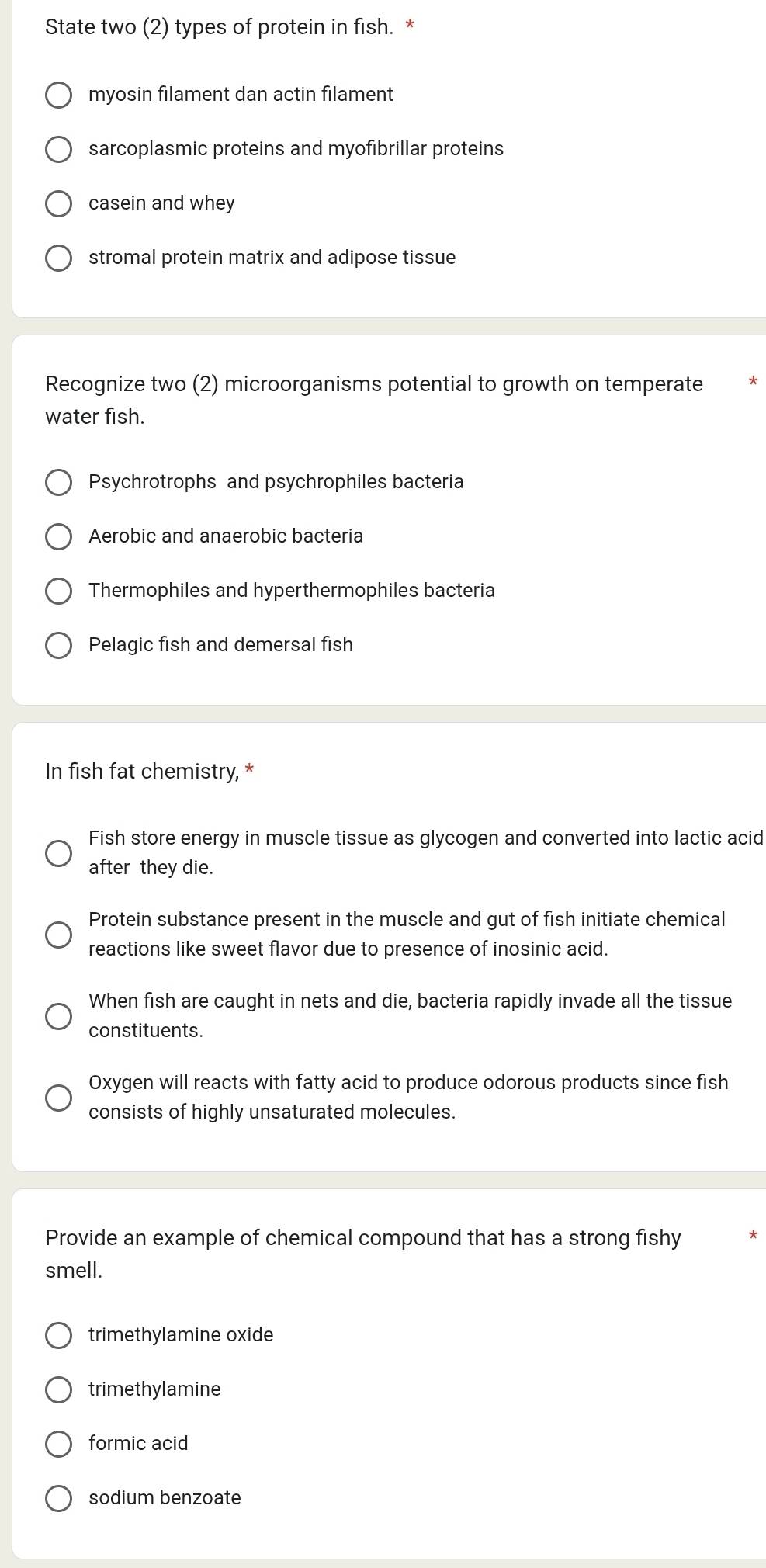Select 'myosin filament dan actin filament' option
This screenshot has height=1568, width=766.
(x=58, y=95)
